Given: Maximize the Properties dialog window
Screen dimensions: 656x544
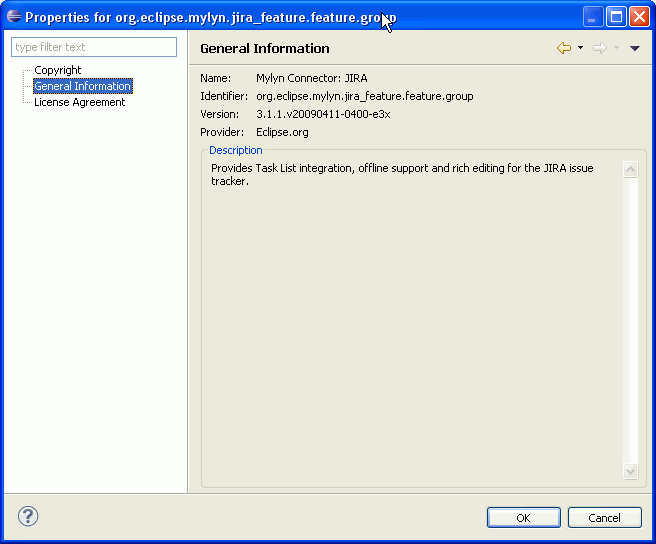Looking at the screenshot, I should tap(616, 17).
